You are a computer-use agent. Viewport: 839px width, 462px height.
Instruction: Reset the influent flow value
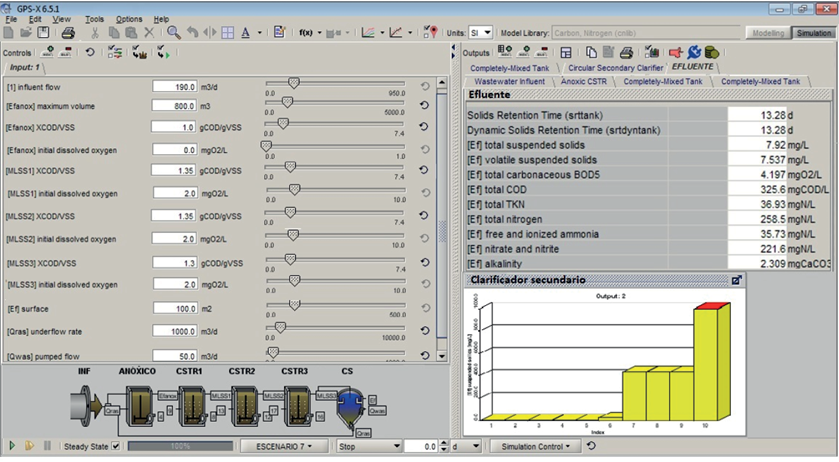point(424,86)
